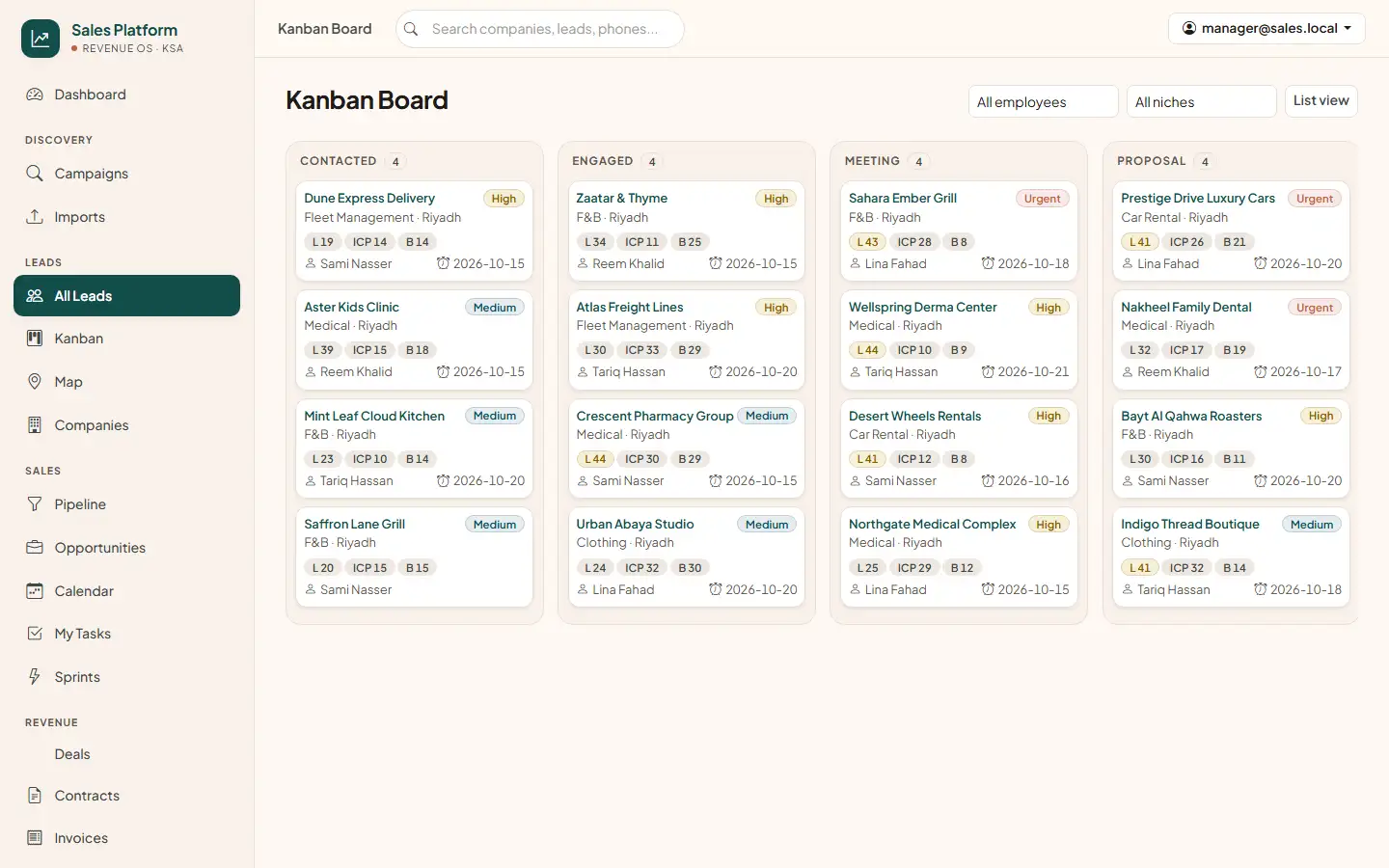This screenshot has width=1389, height=868.
Task: Open the All niches filter dropdown
Action: 1201,101
